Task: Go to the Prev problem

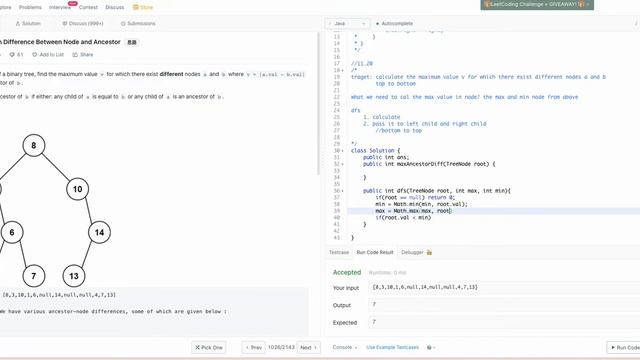Action: pos(253,347)
